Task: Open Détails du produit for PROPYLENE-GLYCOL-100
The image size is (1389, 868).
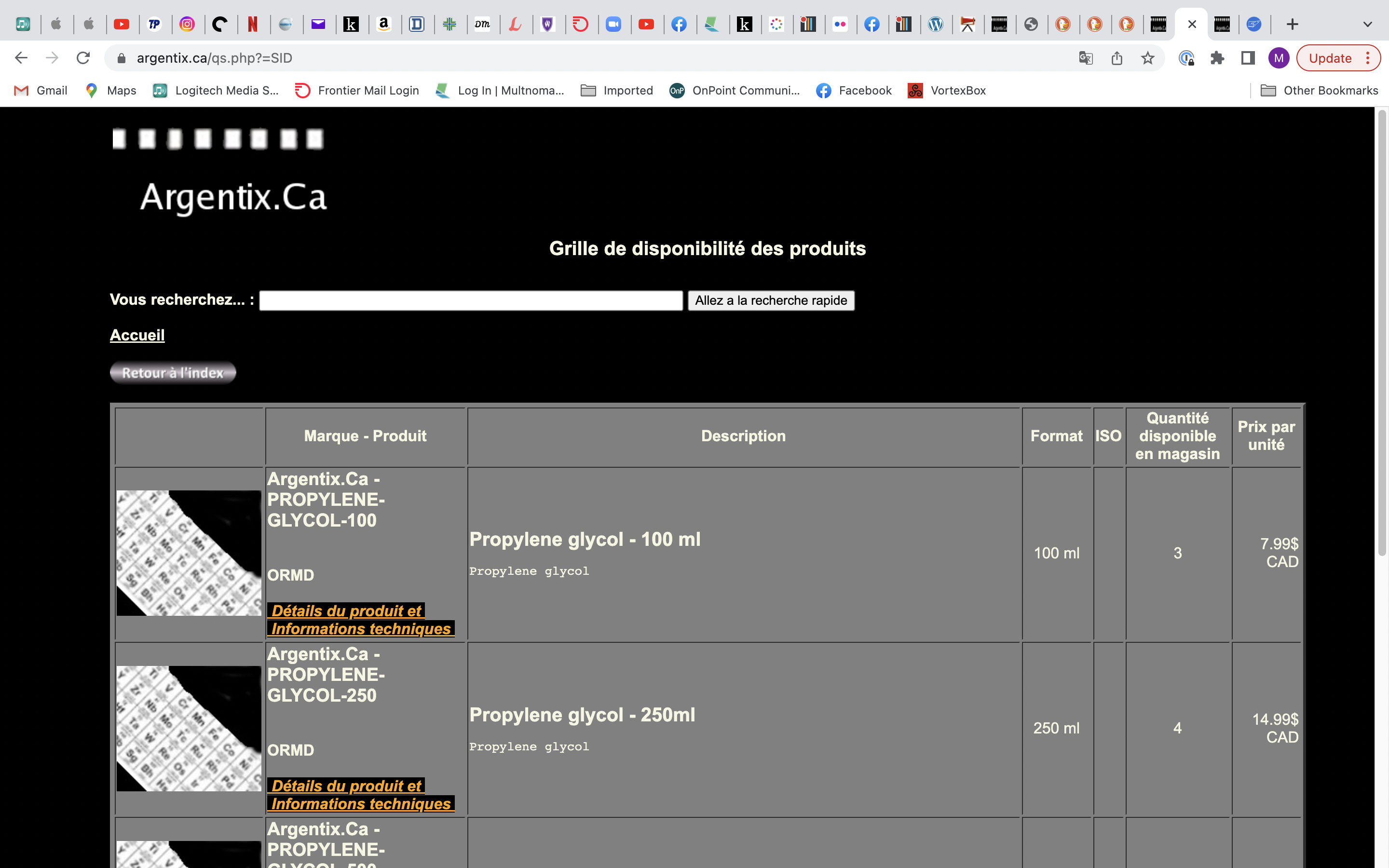Action: (360, 620)
